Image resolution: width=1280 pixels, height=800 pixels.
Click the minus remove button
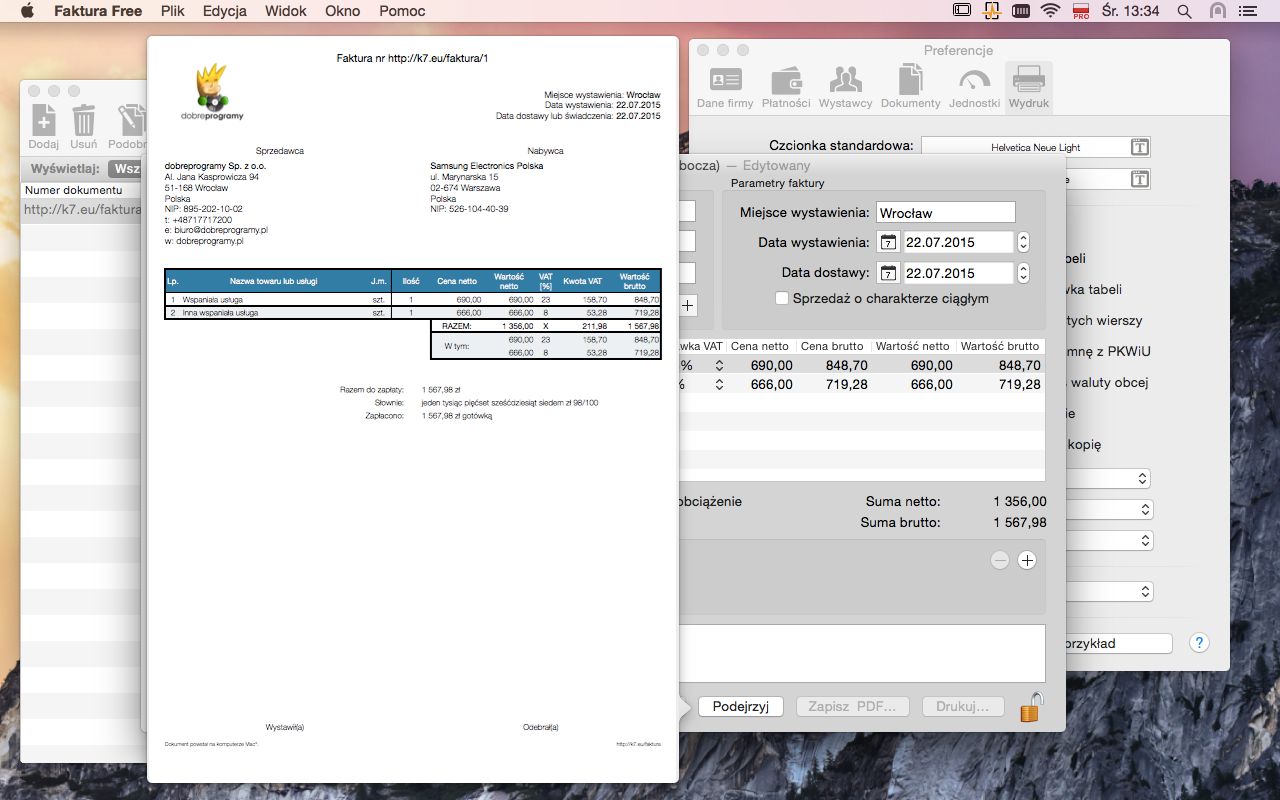tap(1000, 561)
